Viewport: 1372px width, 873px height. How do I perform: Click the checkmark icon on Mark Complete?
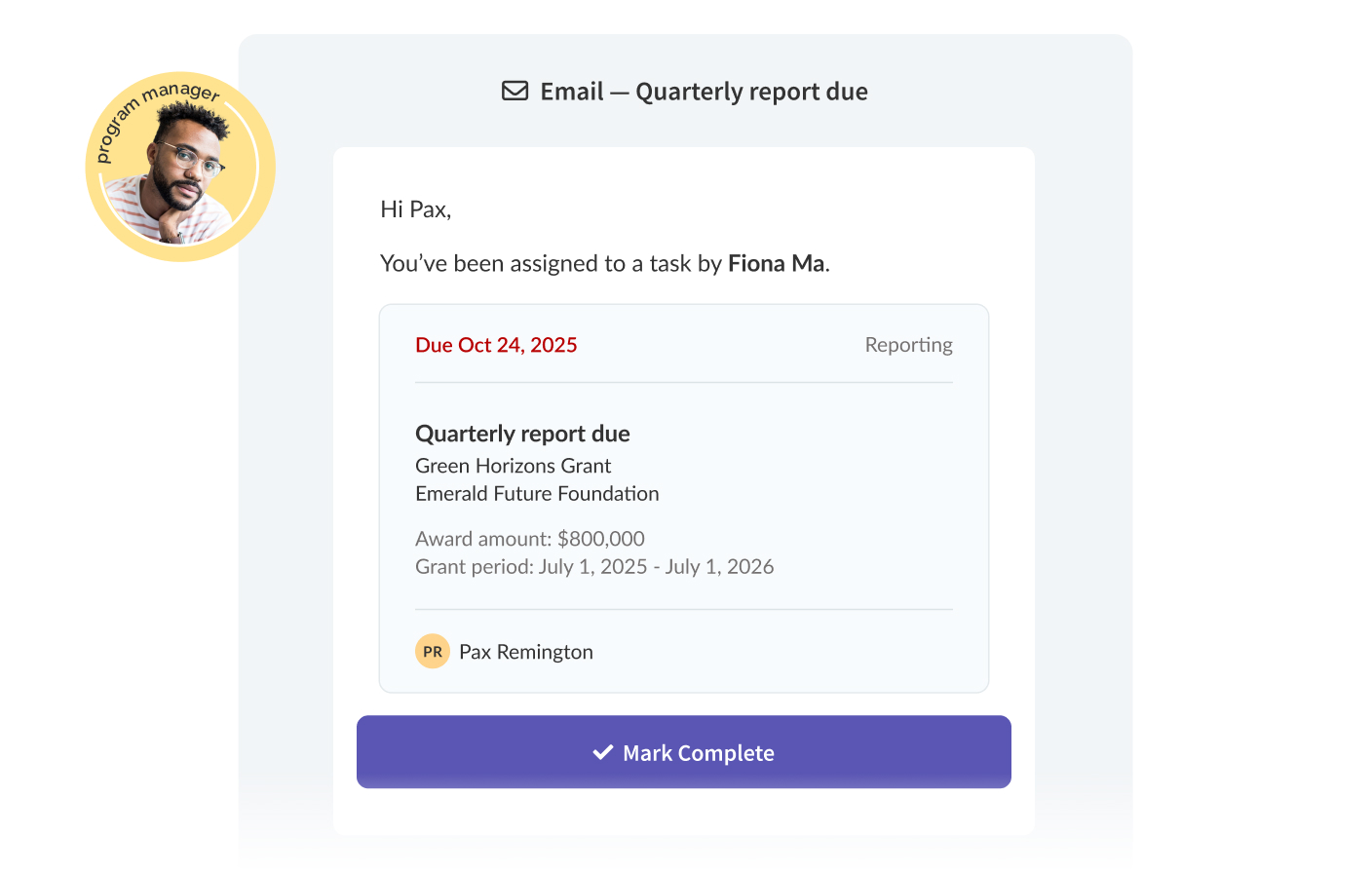click(x=603, y=752)
